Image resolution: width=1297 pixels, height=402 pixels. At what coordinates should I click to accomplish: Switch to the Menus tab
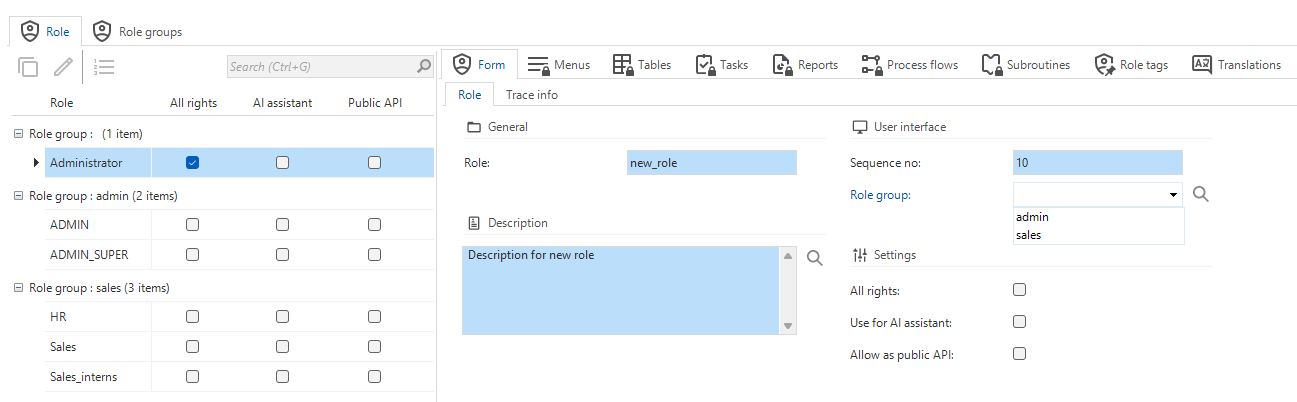click(x=559, y=65)
